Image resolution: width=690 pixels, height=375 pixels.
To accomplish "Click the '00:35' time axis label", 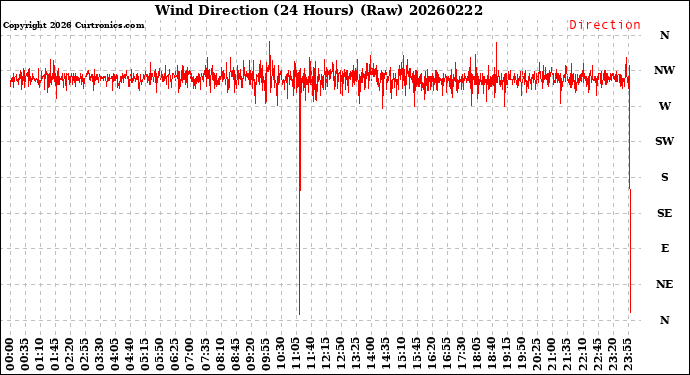I will click(x=25, y=355).
